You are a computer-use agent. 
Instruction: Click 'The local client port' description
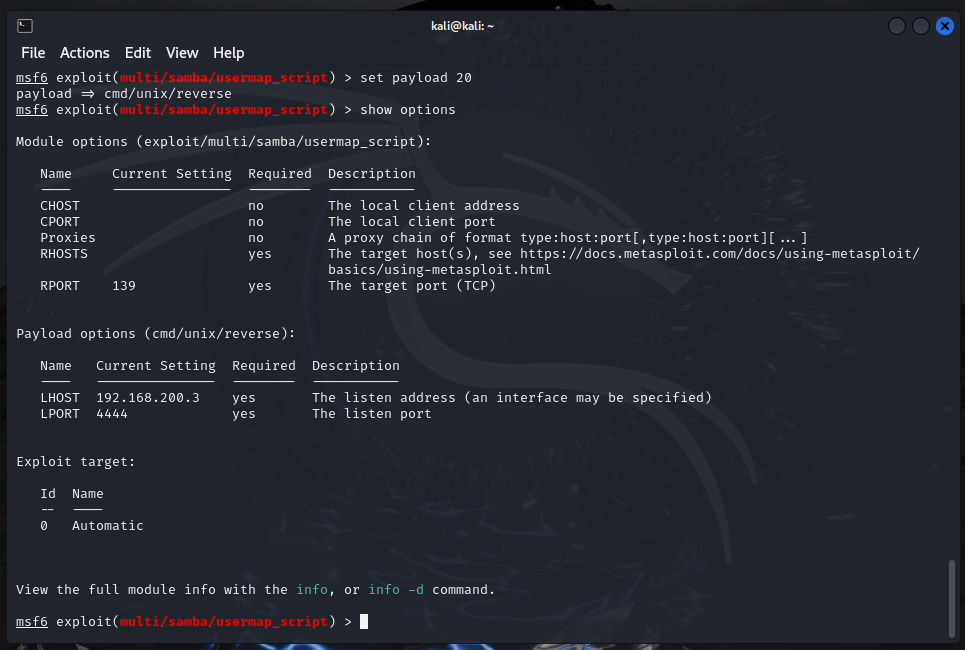tap(412, 222)
